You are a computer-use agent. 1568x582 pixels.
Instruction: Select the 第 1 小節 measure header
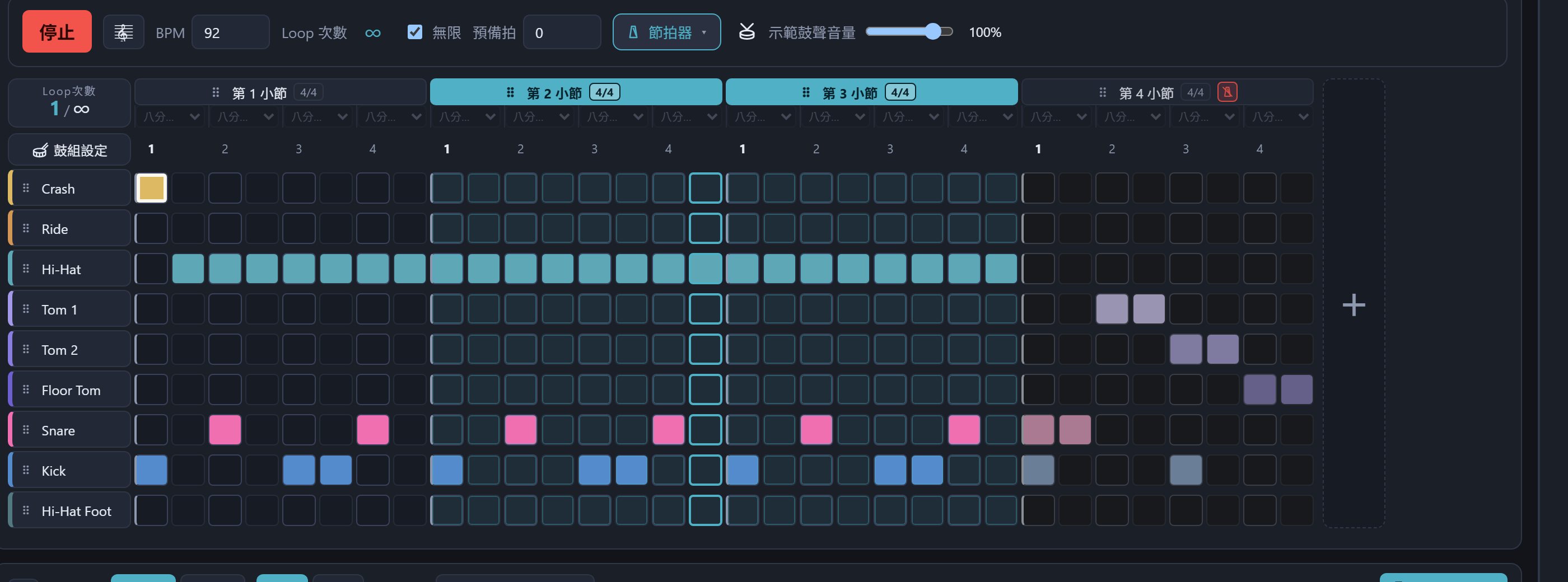click(x=281, y=92)
